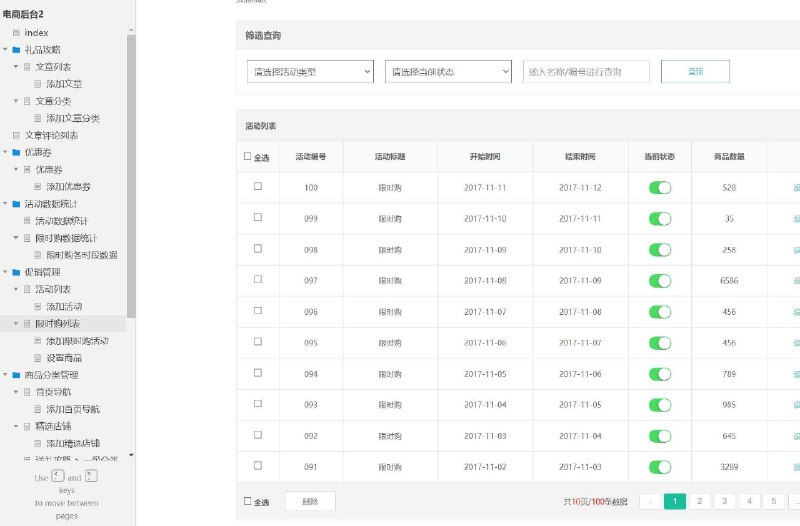800x526 pixels.
Task: Click the page icon beside 文章分类
Action: 27,101
